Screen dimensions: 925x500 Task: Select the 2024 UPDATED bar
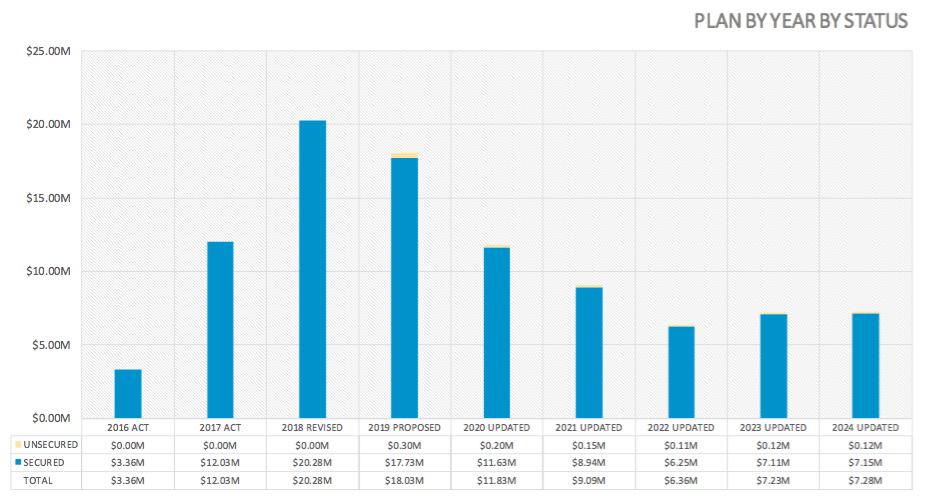(865, 366)
